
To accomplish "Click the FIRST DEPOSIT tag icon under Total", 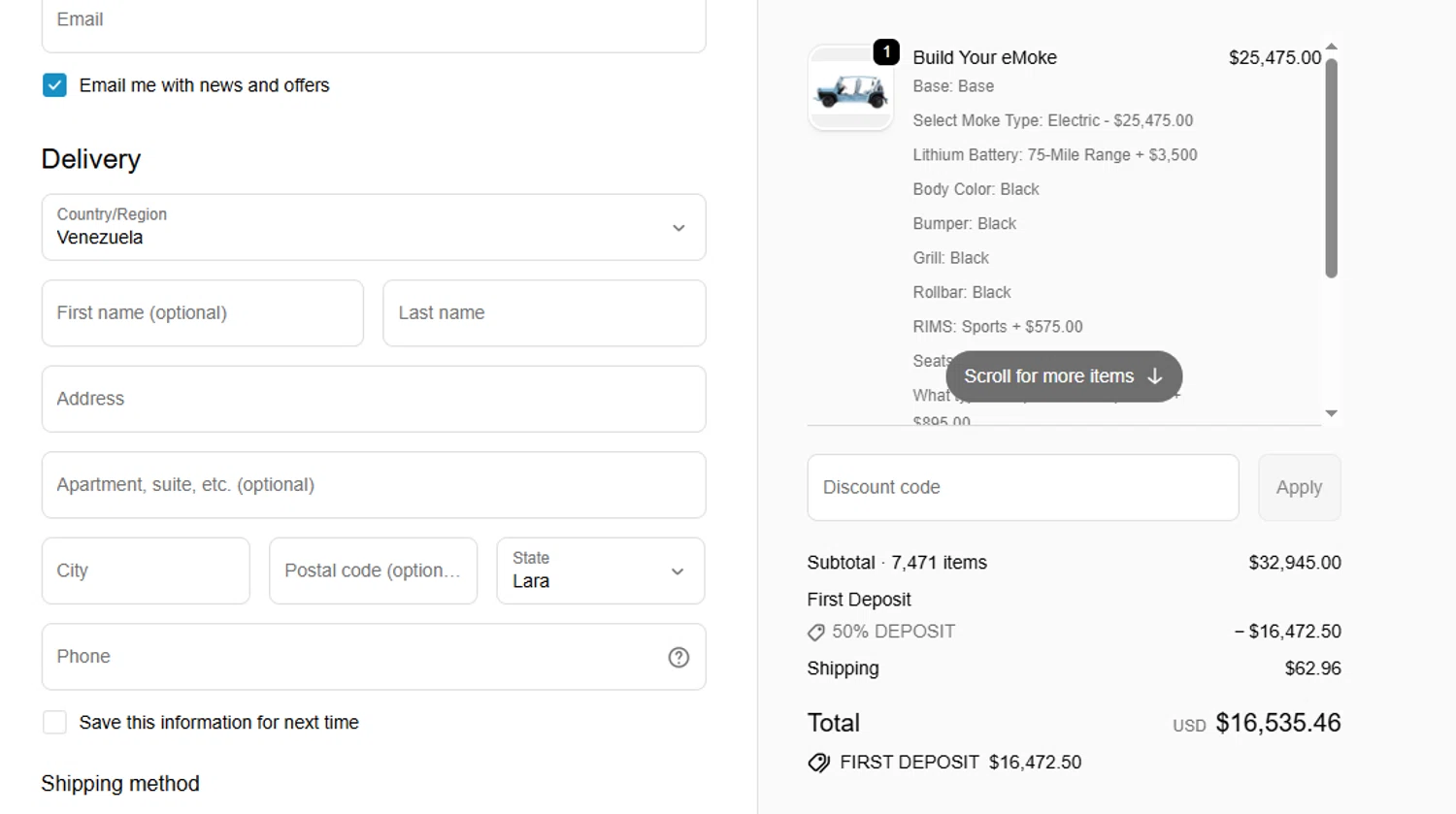I will (x=819, y=763).
